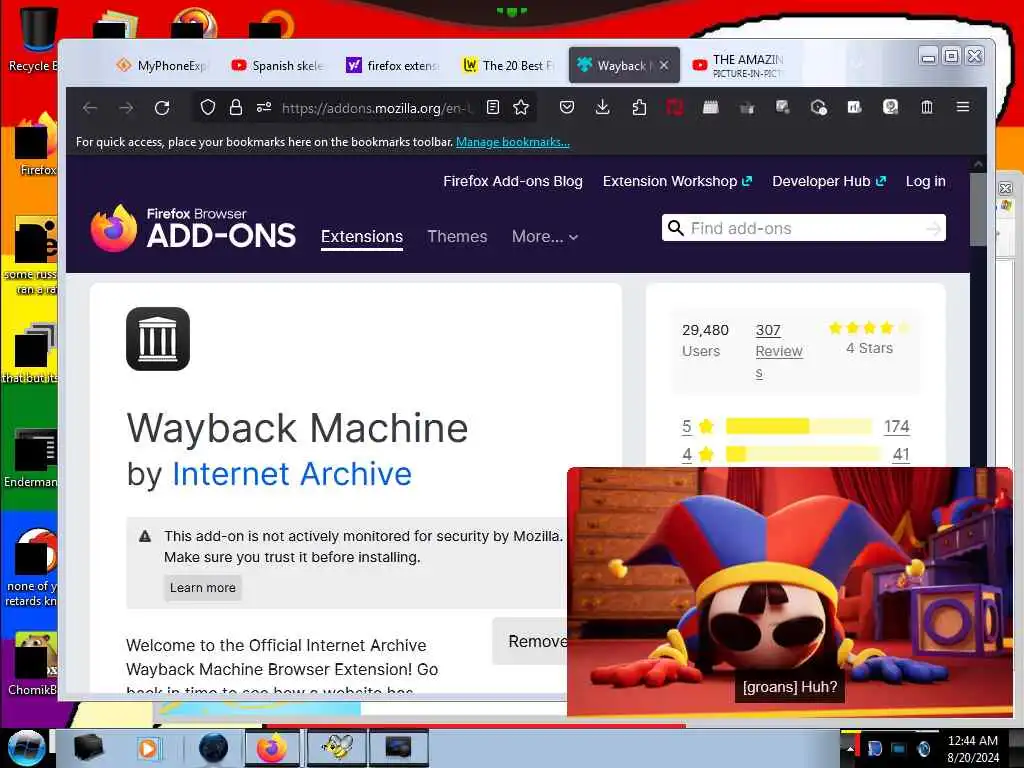Filter reviews by 5 stars
The image size is (1024, 768).
pyautogui.click(x=697, y=426)
